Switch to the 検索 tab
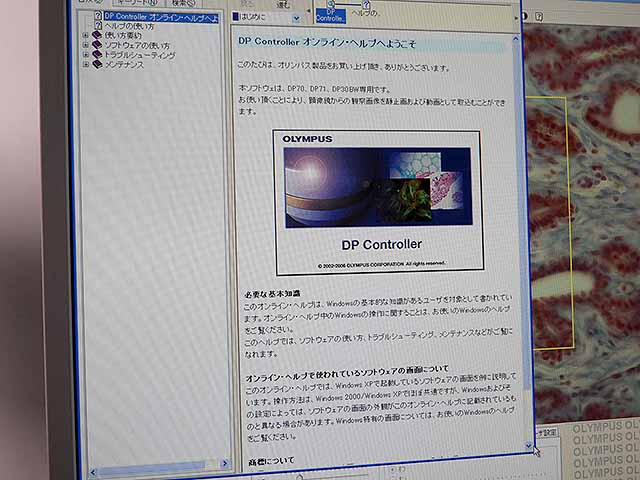The height and width of the screenshot is (480, 640). pyautogui.click(x=183, y=3)
